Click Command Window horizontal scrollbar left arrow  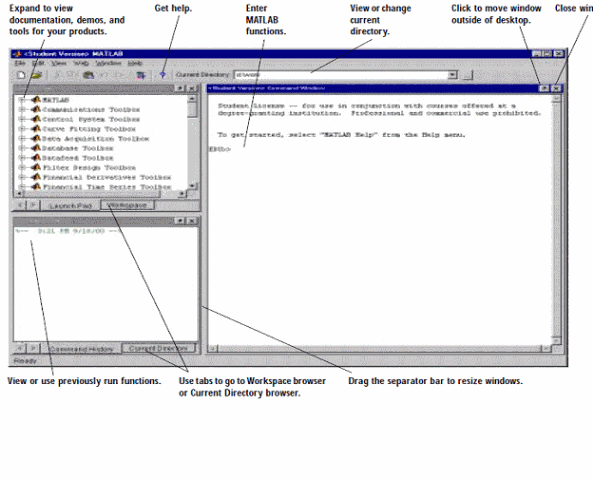(x=213, y=348)
